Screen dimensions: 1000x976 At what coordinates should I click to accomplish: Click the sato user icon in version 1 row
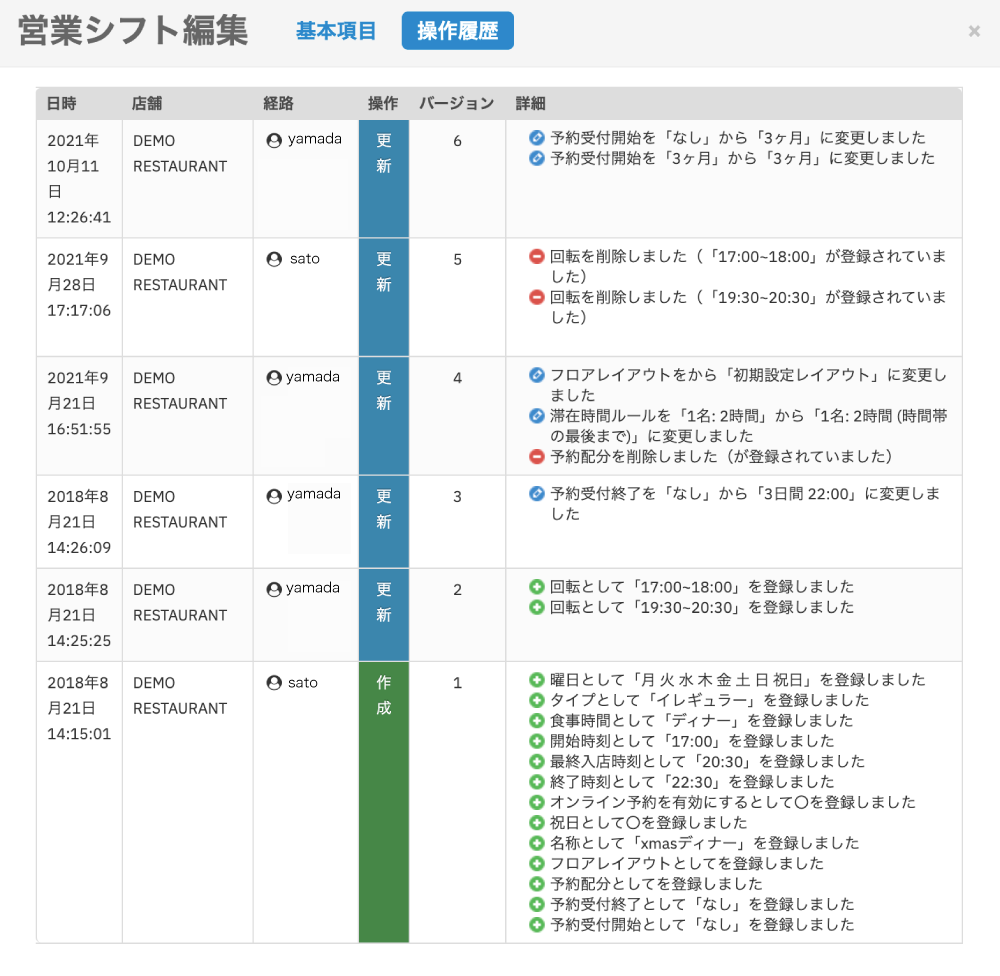click(274, 683)
